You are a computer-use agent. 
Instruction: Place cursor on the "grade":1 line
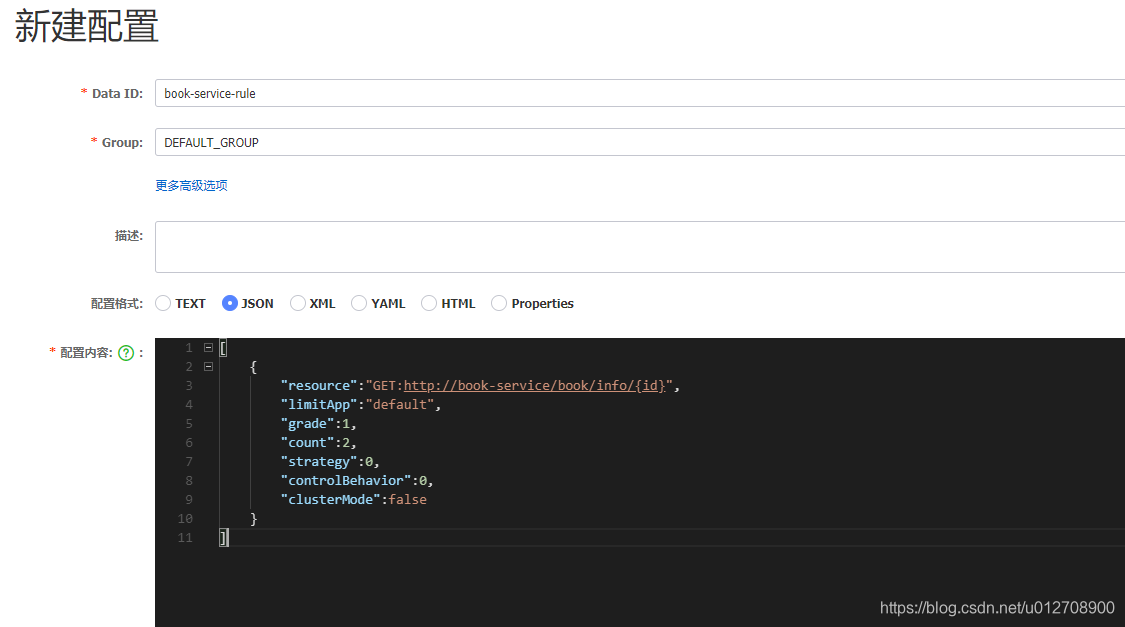click(x=319, y=424)
